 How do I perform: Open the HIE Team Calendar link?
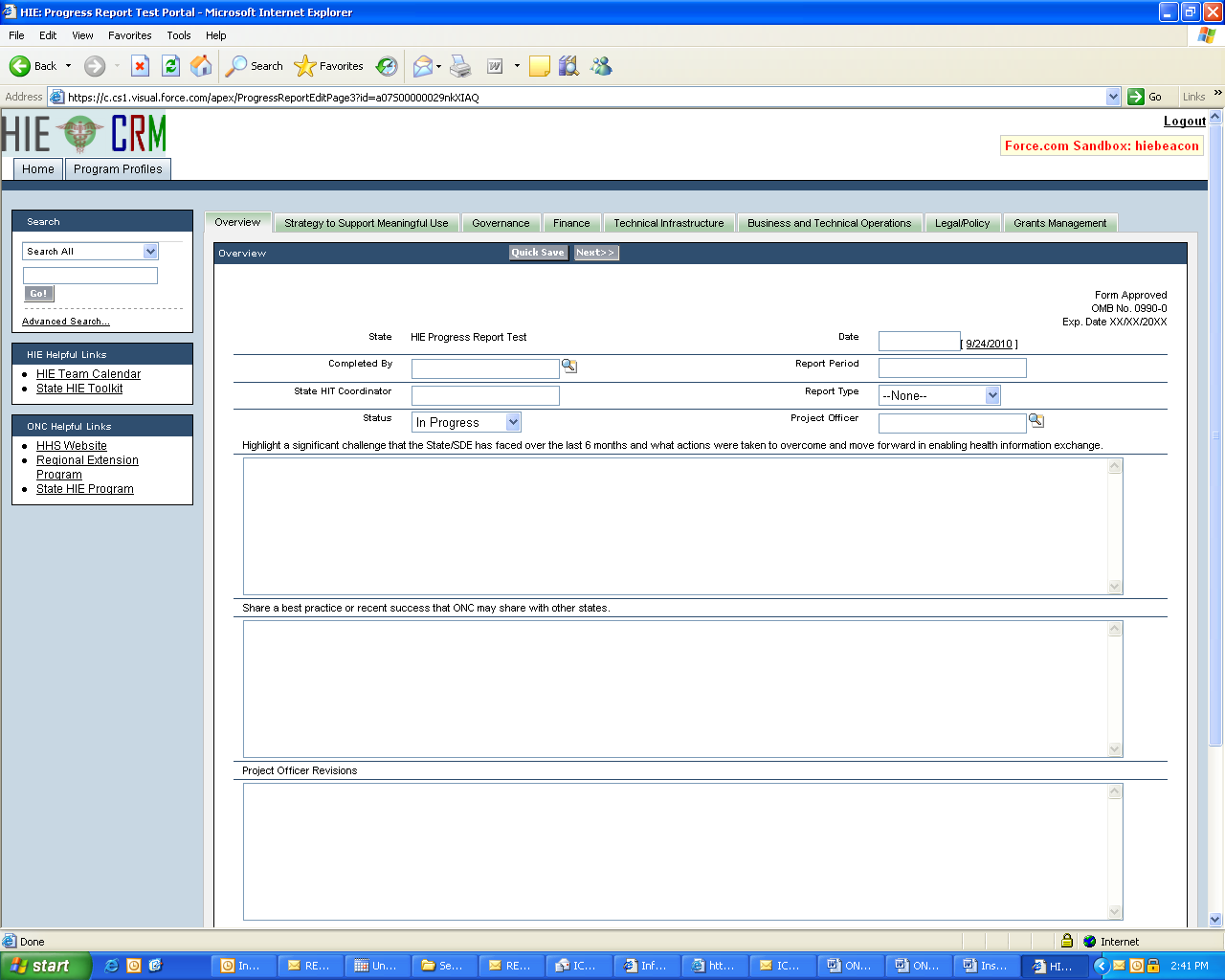click(x=88, y=374)
